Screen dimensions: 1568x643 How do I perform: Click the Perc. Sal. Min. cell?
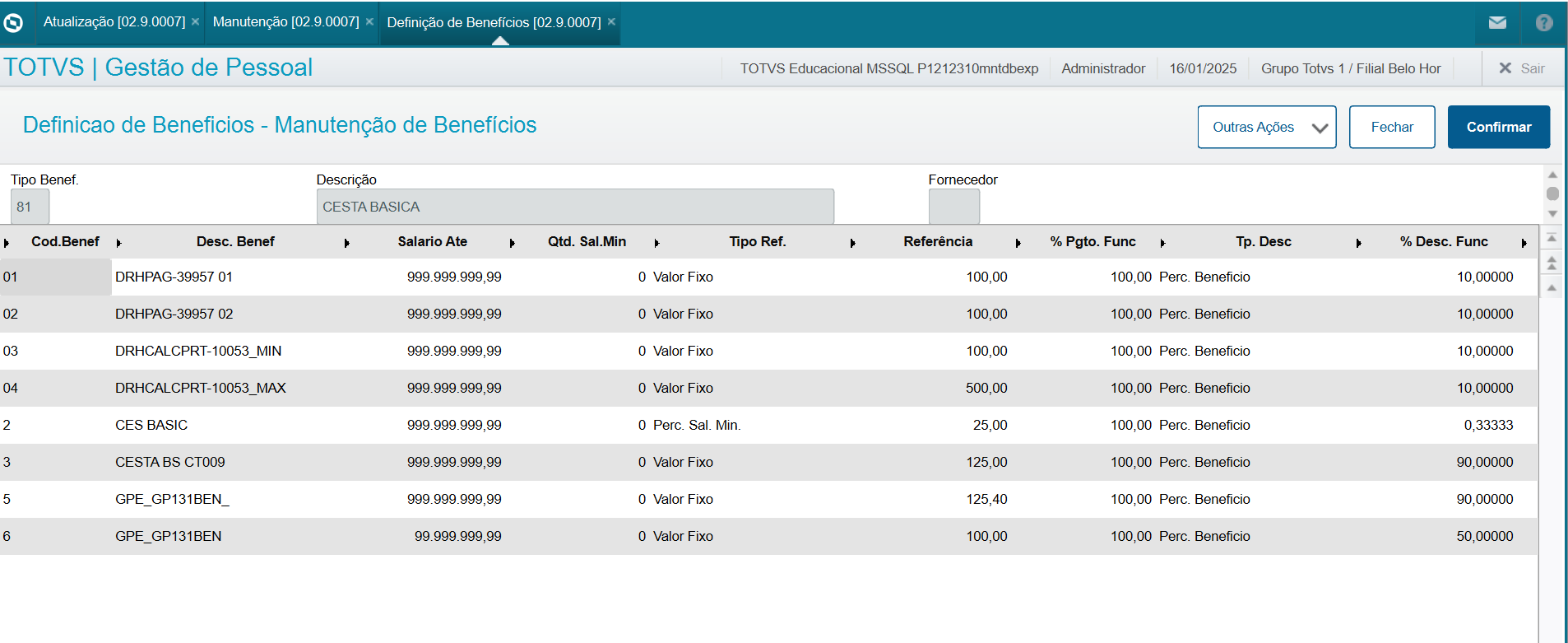(697, 425)
